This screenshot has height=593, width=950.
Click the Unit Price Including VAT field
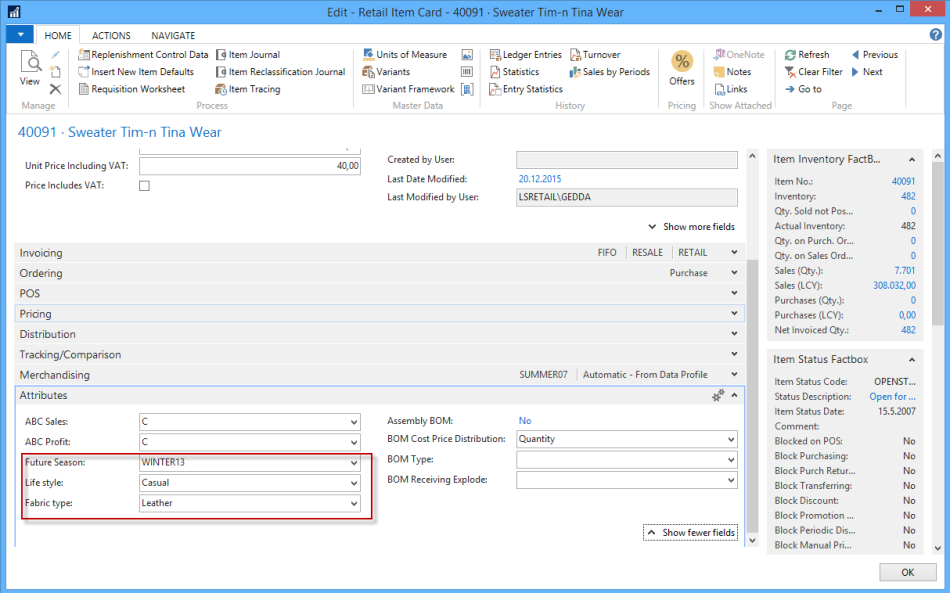click(x=249, y=166)
